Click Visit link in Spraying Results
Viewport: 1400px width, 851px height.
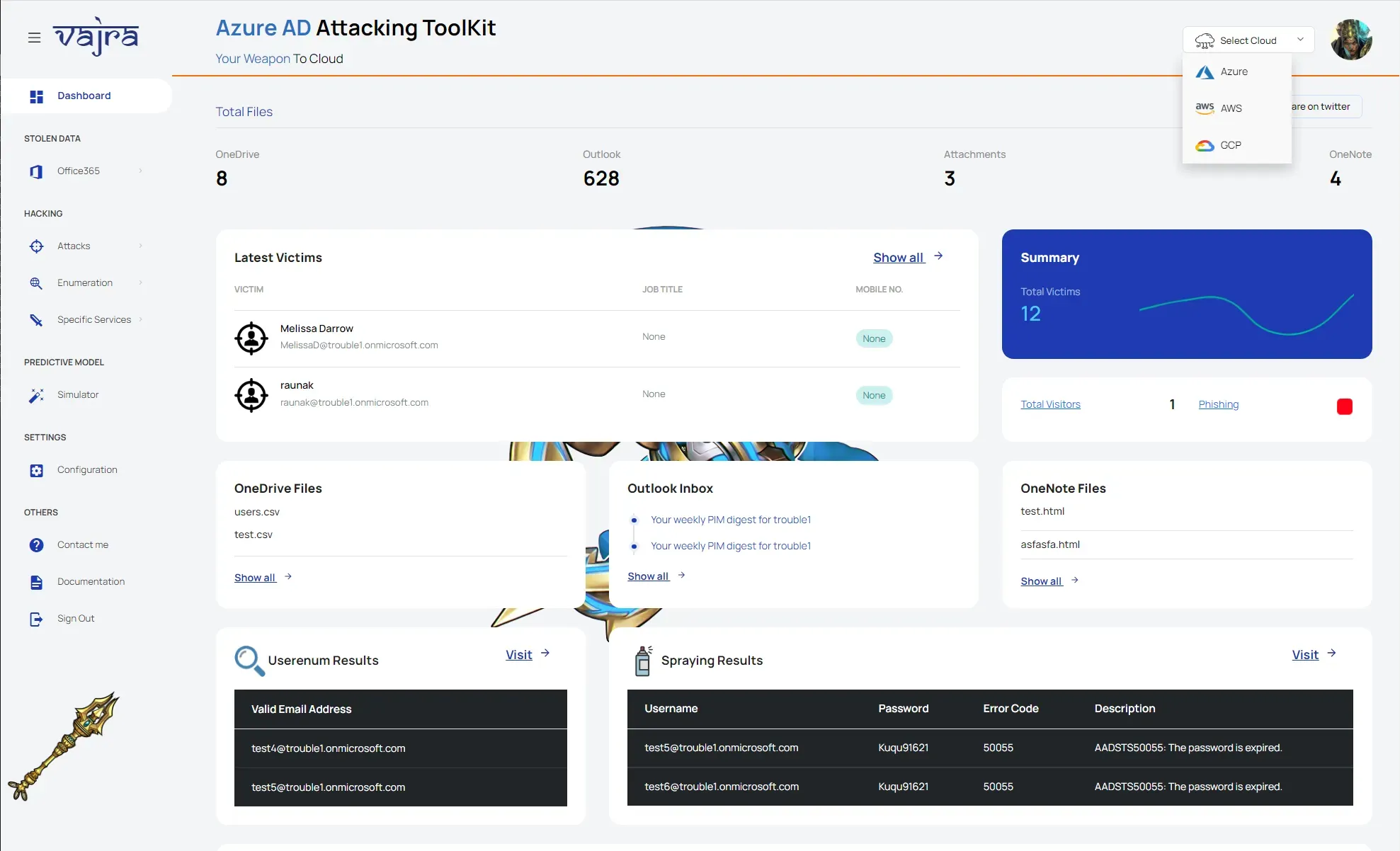pyautogui.click(x=1305, y=655)
